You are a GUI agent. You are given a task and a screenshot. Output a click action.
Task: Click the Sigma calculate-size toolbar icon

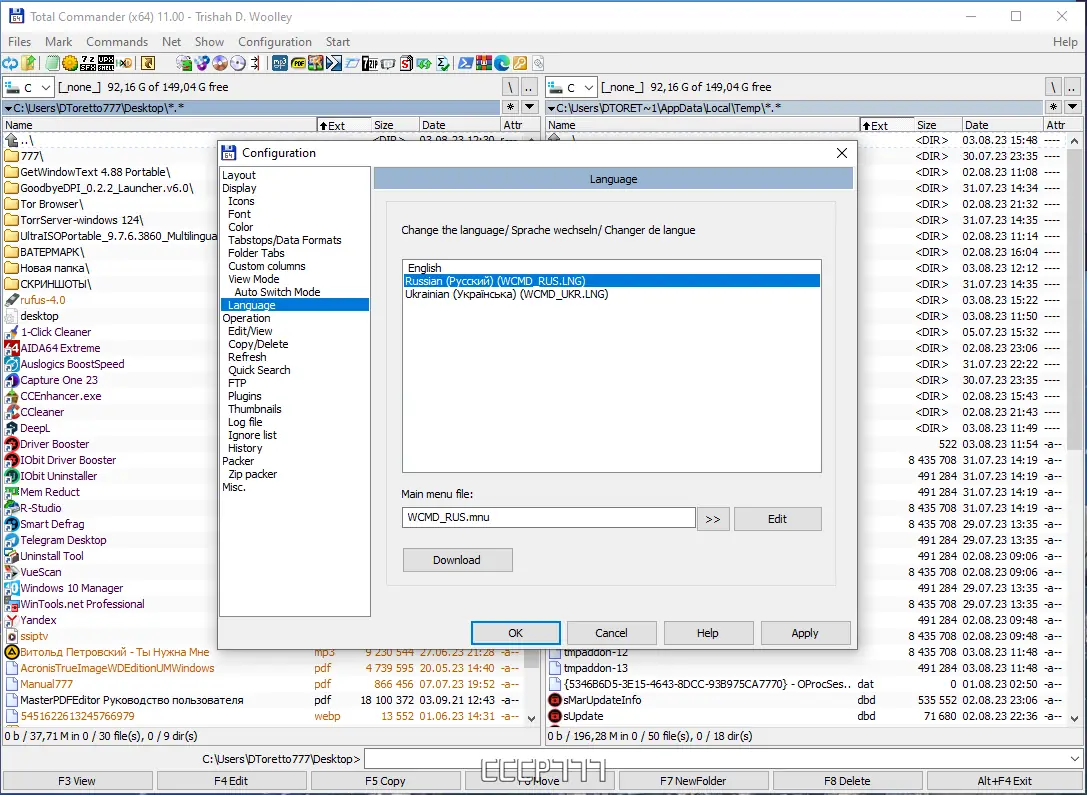point(441,62)
